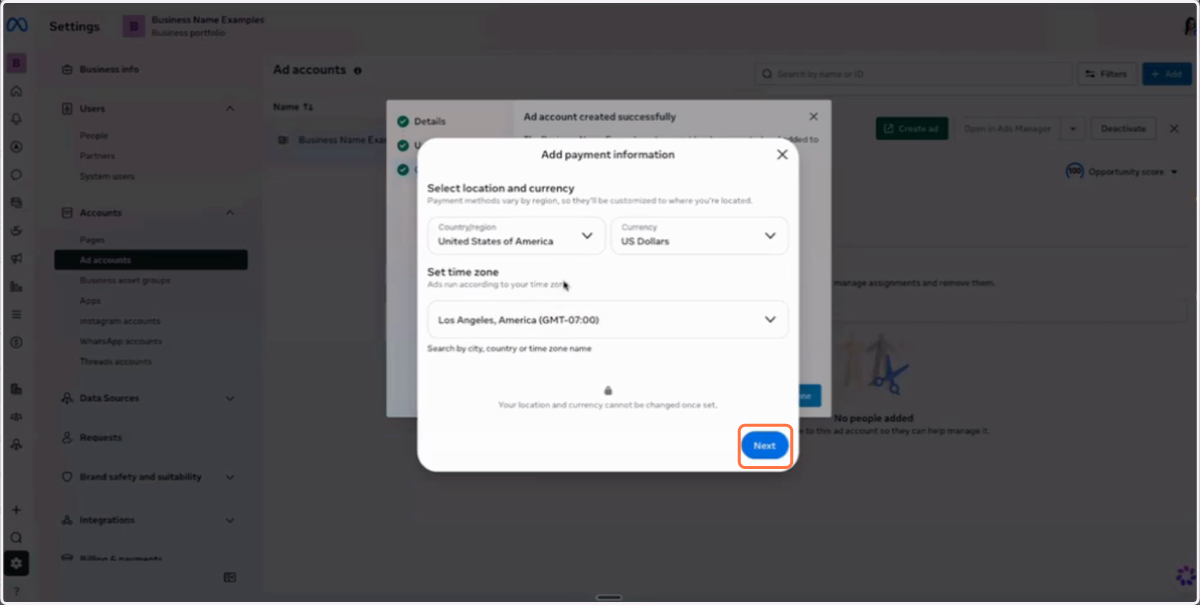This screenshot has height=605, width=1200.
Task: Select the Ad accounts sidebar item
Action: [x=151, y=260]
